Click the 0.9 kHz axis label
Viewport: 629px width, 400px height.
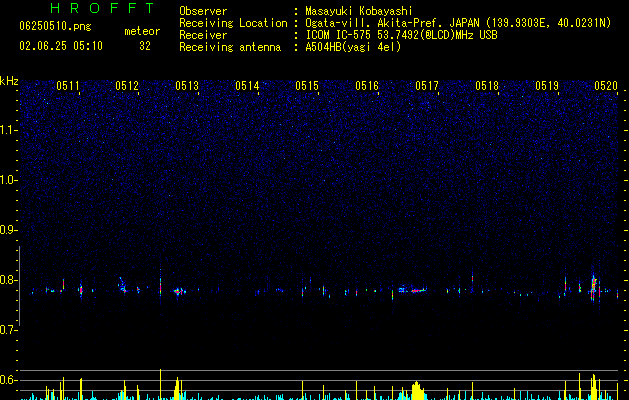point(9,230)
